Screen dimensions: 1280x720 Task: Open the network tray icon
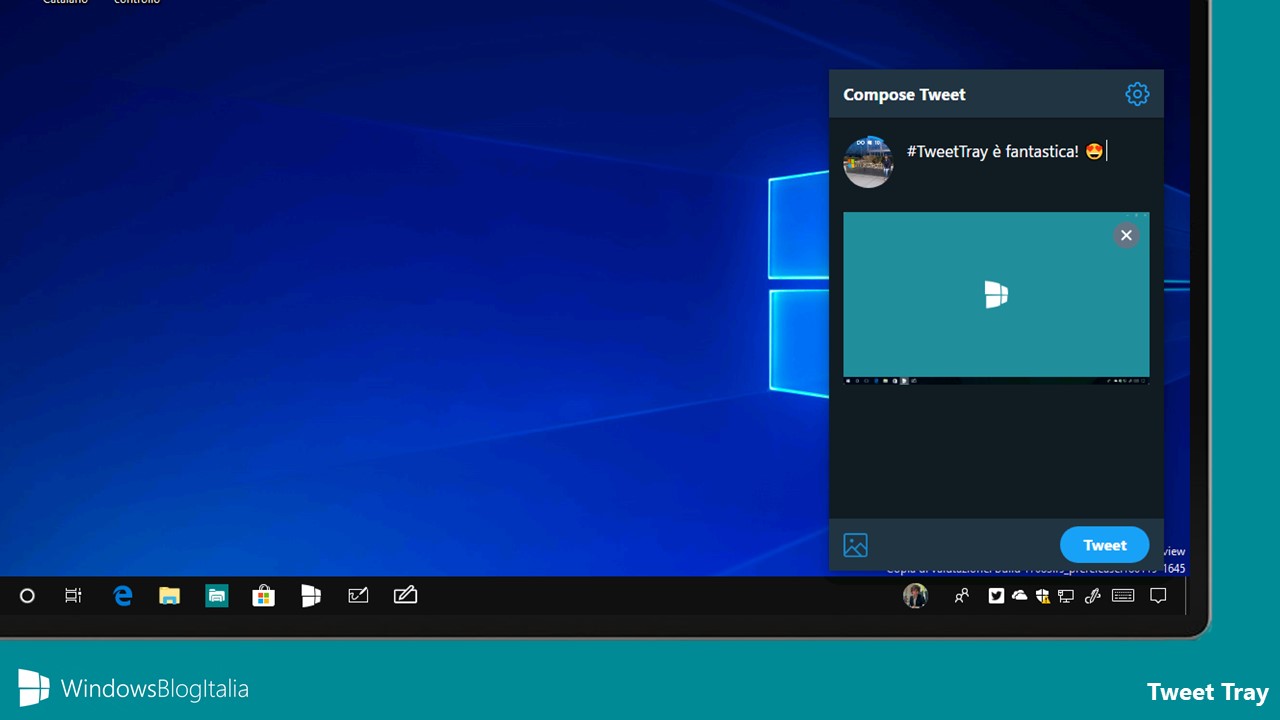coord(1066,596)
